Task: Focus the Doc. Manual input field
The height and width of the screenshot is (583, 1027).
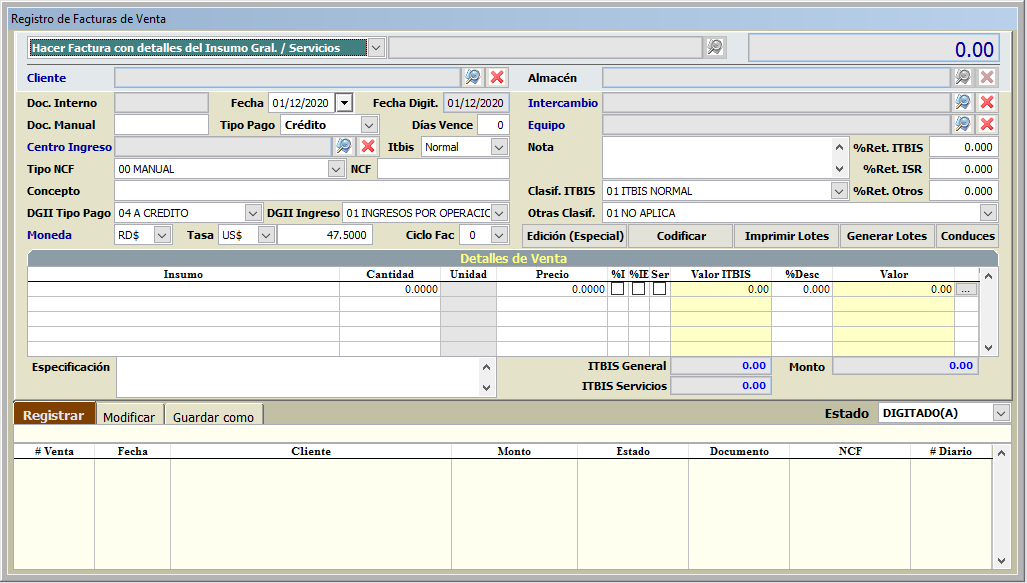Action: tap(161, 125)
